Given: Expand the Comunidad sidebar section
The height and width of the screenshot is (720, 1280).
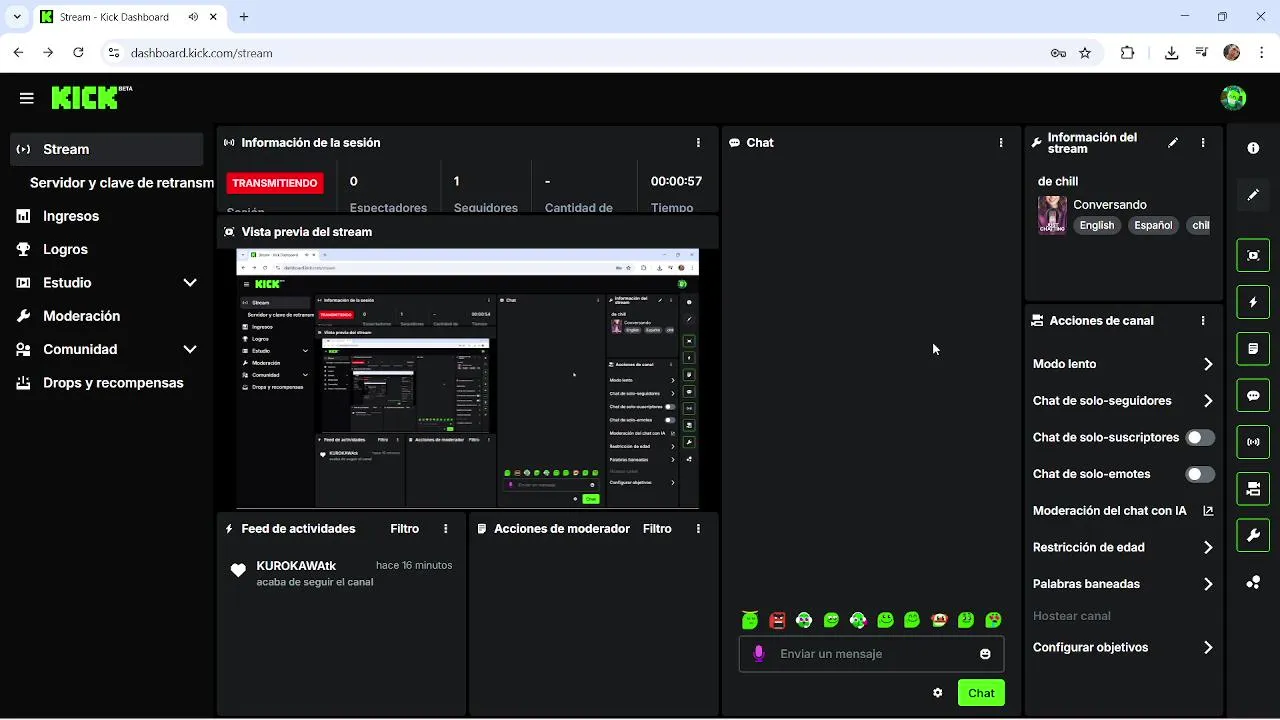Looking at the screenshot, I should tap(190, 350).
